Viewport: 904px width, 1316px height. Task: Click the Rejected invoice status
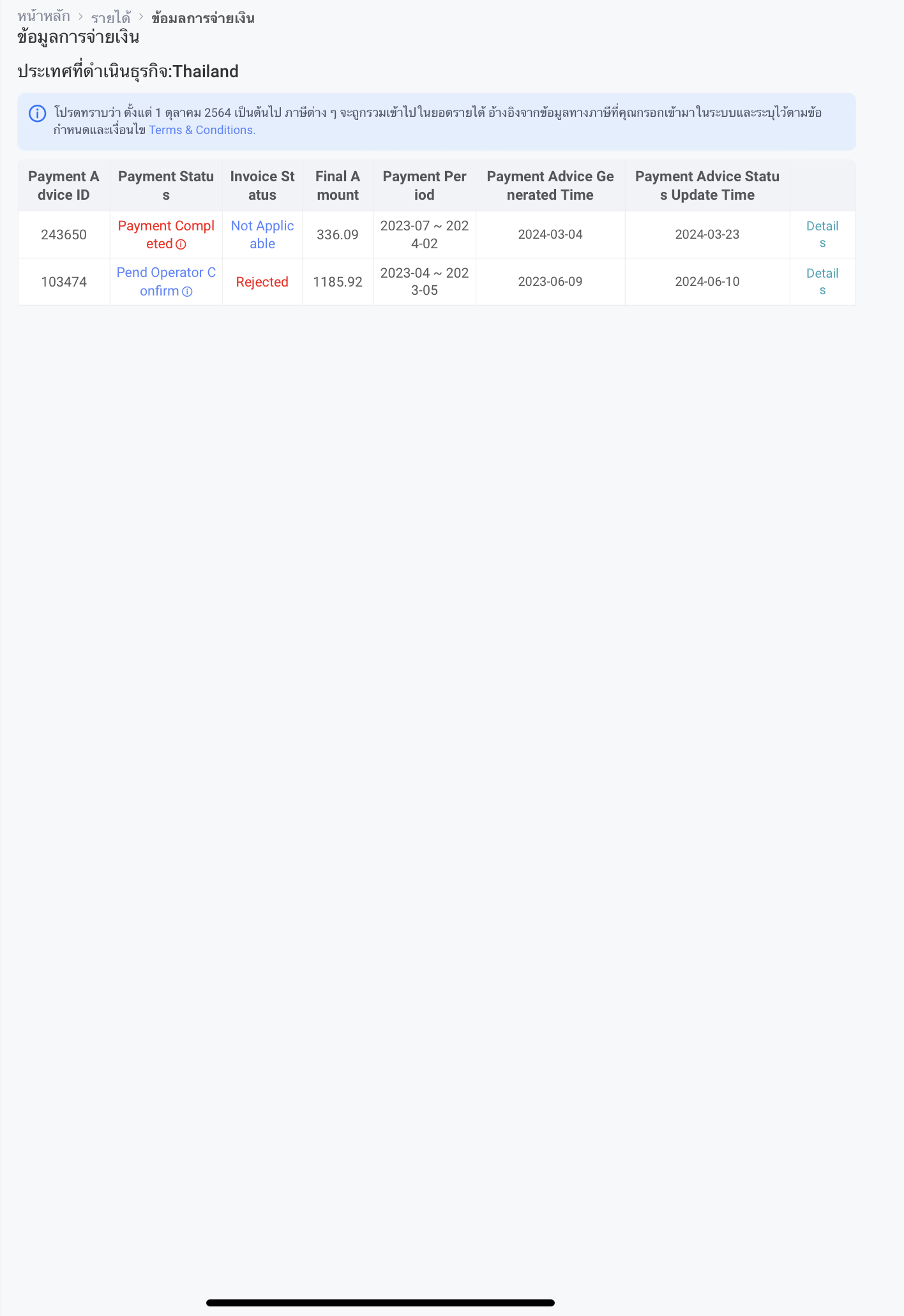coord(262,282)
